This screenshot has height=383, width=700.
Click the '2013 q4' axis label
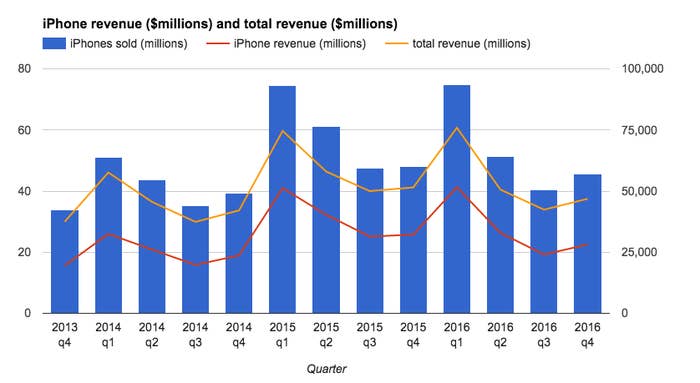pos(65,335)
